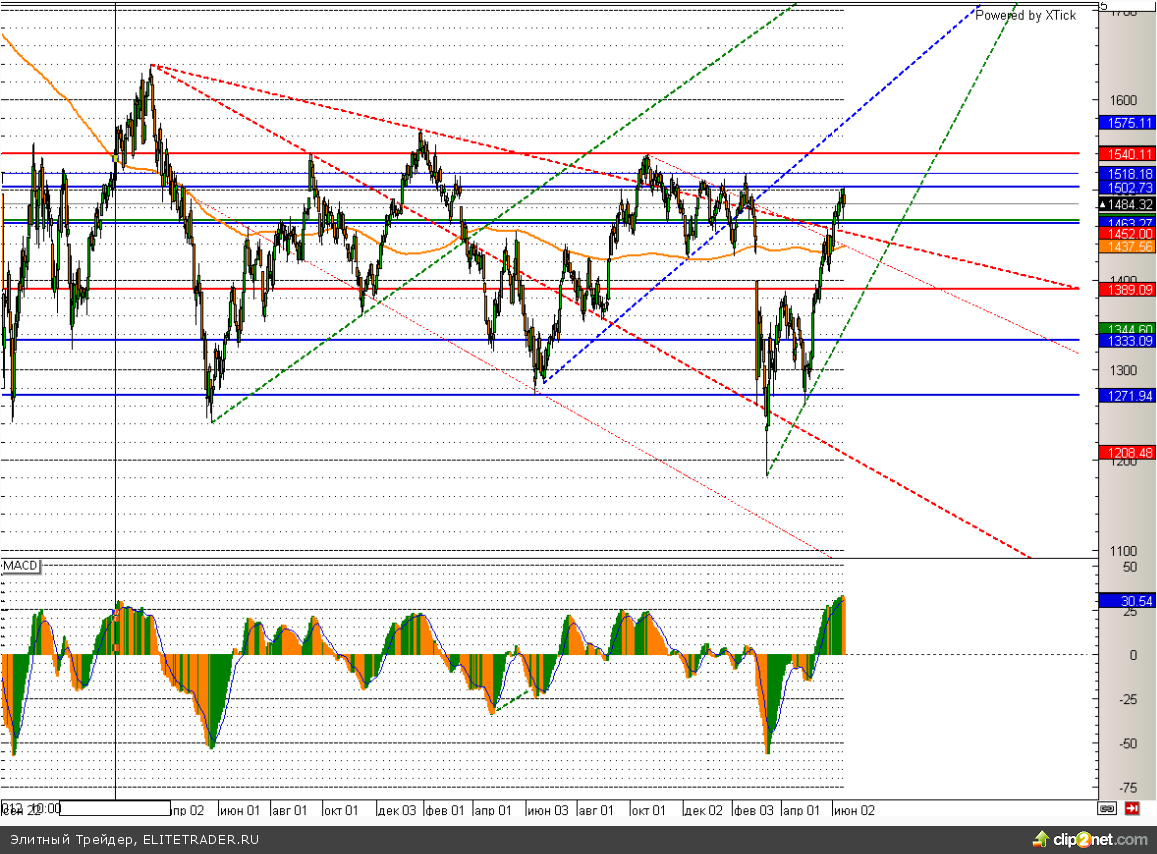This screenshot has width=1157, height=854.
Task: Click the 'июн 02' date label
Action: 854,810
